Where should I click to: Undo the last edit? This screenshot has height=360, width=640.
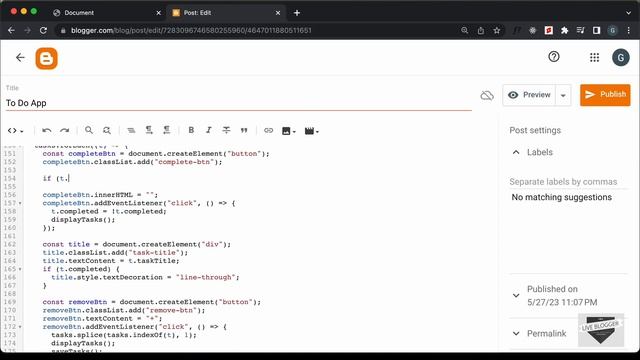pyautogui.click(x=47, y=130)
